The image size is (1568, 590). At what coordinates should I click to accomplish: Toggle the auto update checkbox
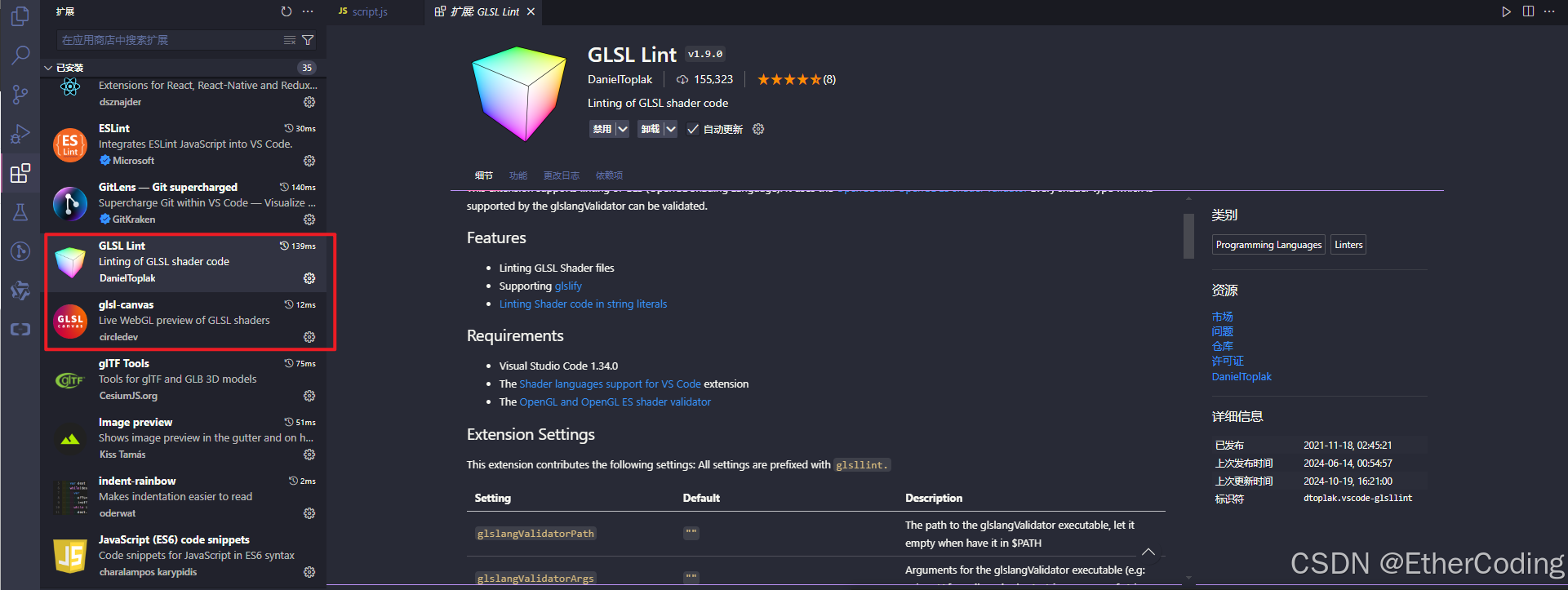[692, 129]
